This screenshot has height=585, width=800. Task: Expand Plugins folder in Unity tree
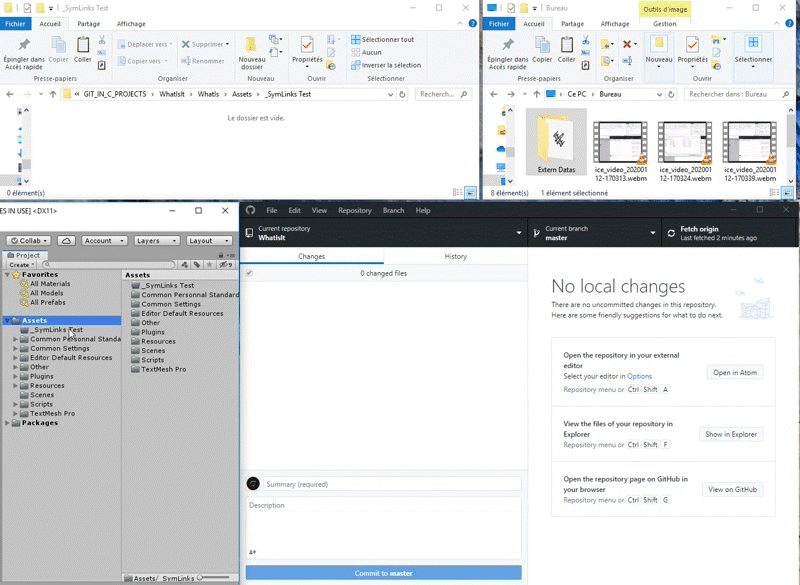[15, 376]
